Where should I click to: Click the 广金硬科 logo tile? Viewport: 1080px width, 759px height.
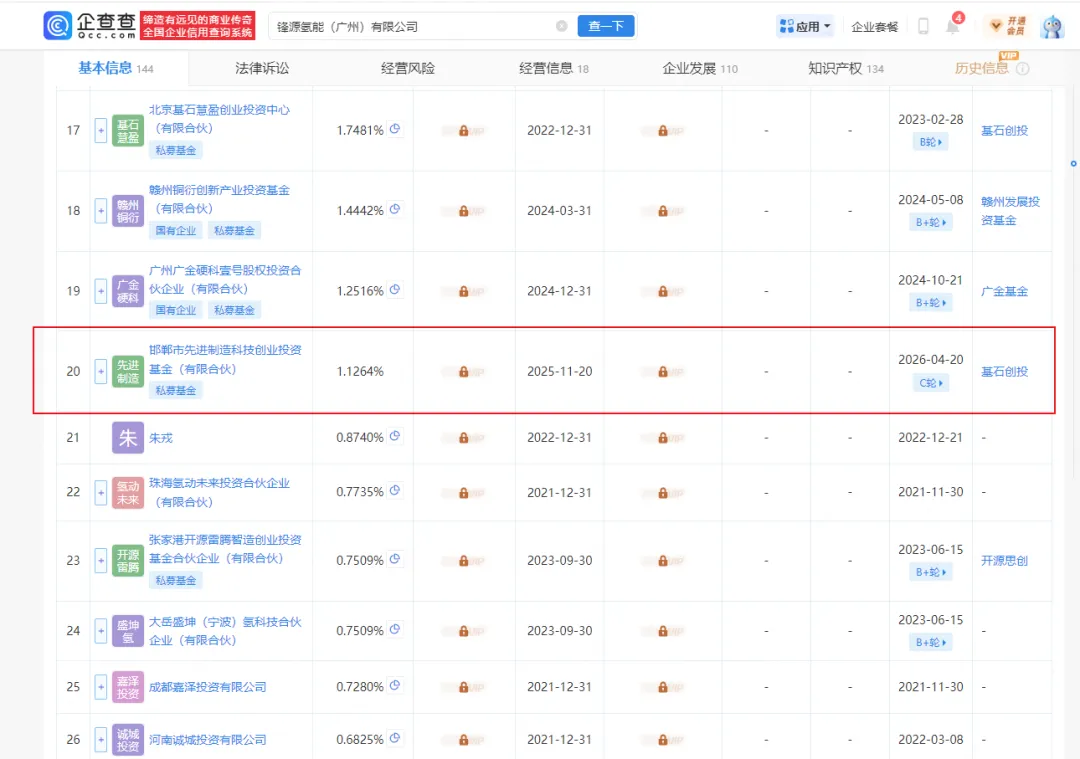(x=127, y=291)
